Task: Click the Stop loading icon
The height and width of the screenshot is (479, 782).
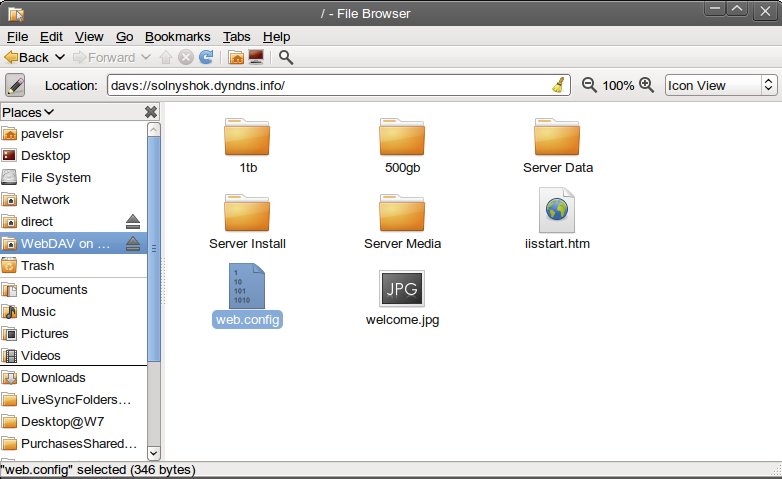Action: [186, 57]
